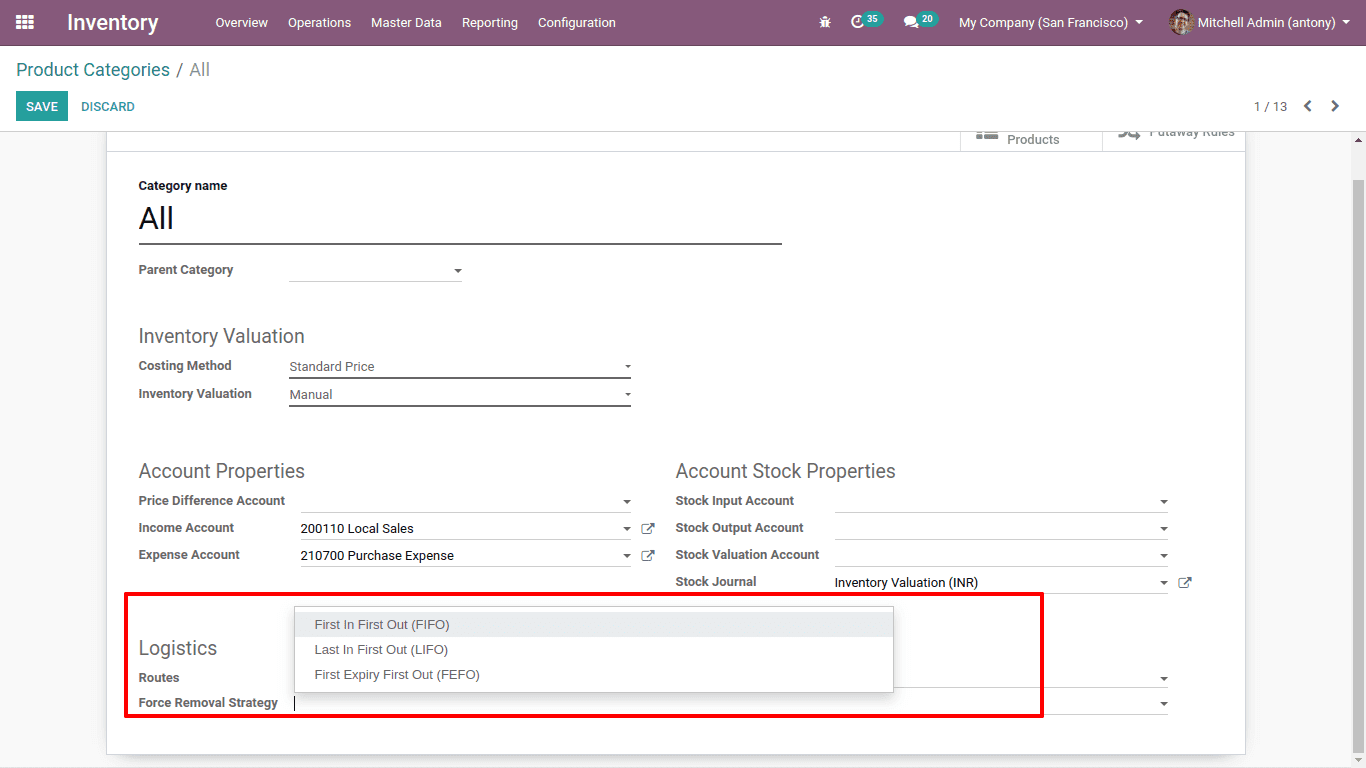Click the Putaway Rules stat button
1366x768 pixels.
tap(1174, 140)
